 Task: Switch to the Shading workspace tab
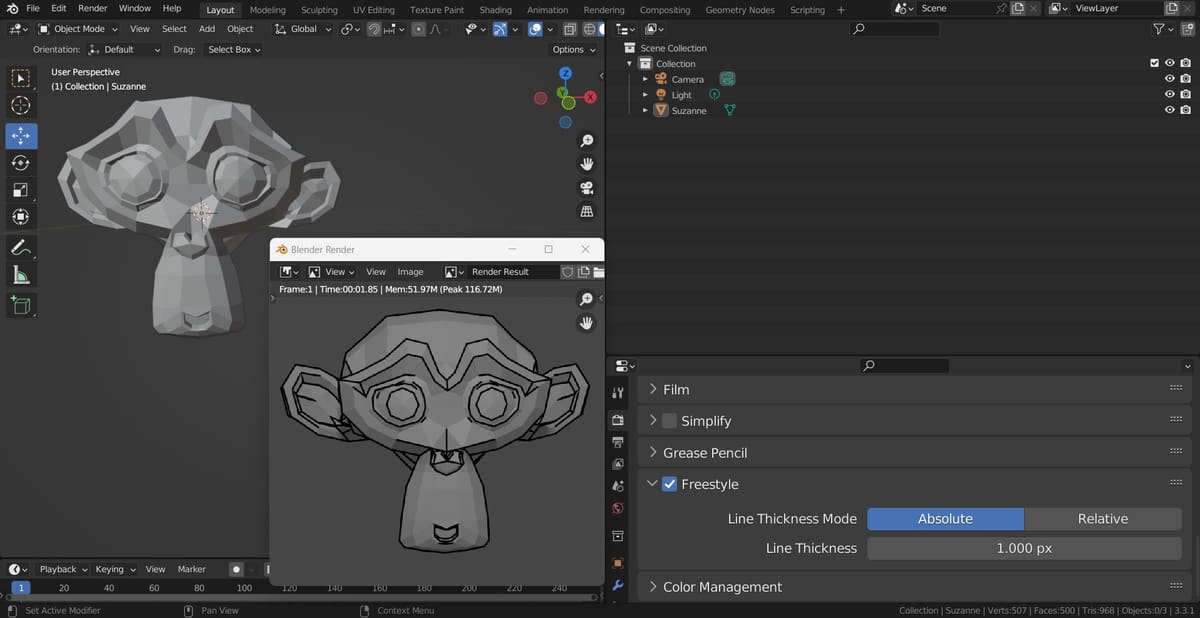[x=495, y=10]
